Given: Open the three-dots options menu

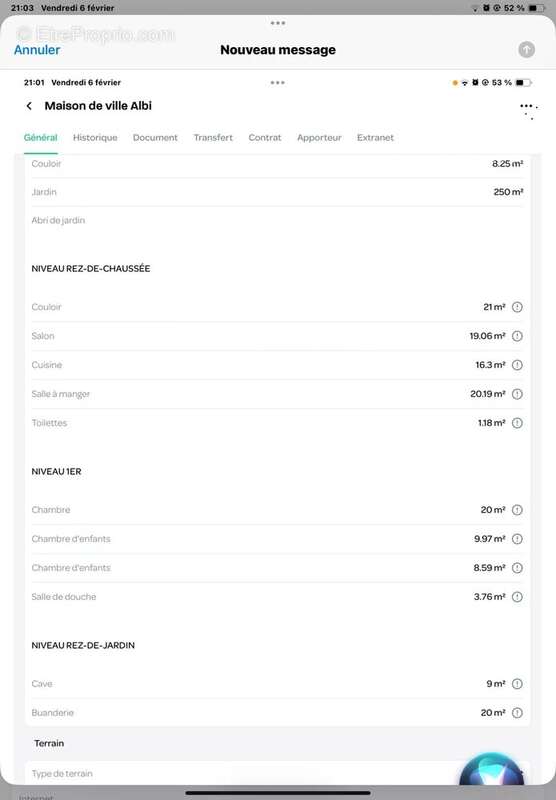Looking at the screenshot, I should tap(528, 111).
